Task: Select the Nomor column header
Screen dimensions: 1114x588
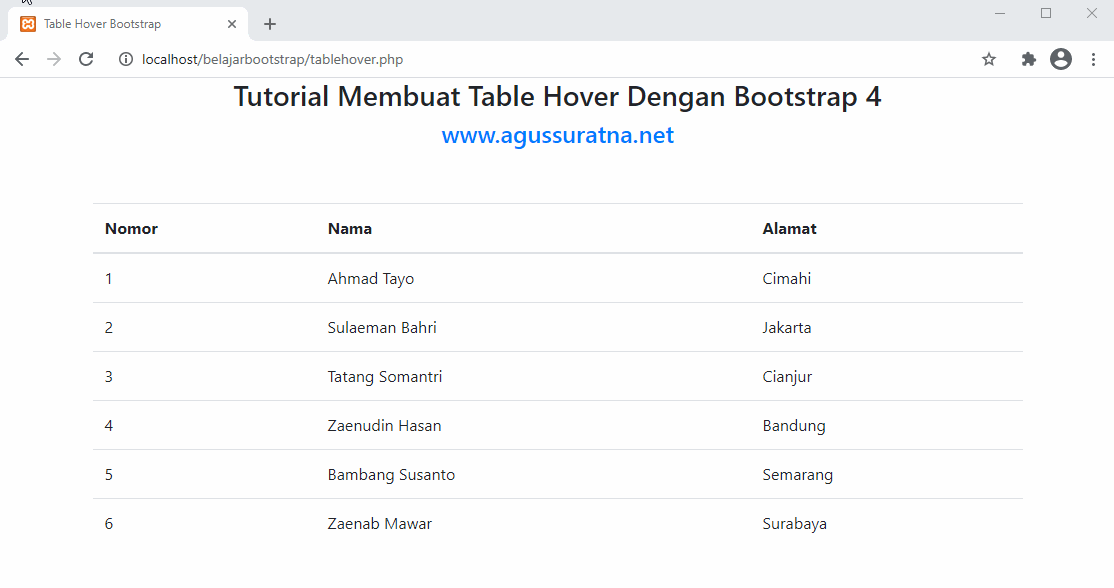Action: [131, 228]
